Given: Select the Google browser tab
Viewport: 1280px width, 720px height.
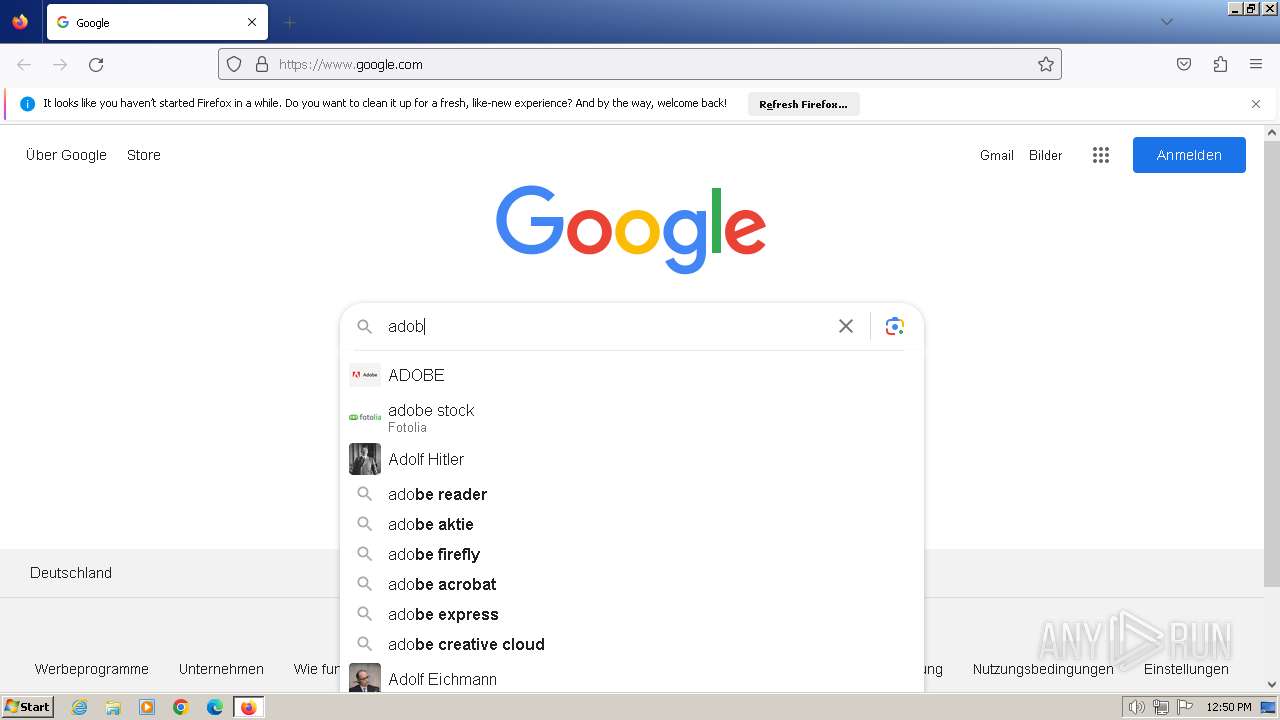Looking at the screenshot, I should coord(155,22).
